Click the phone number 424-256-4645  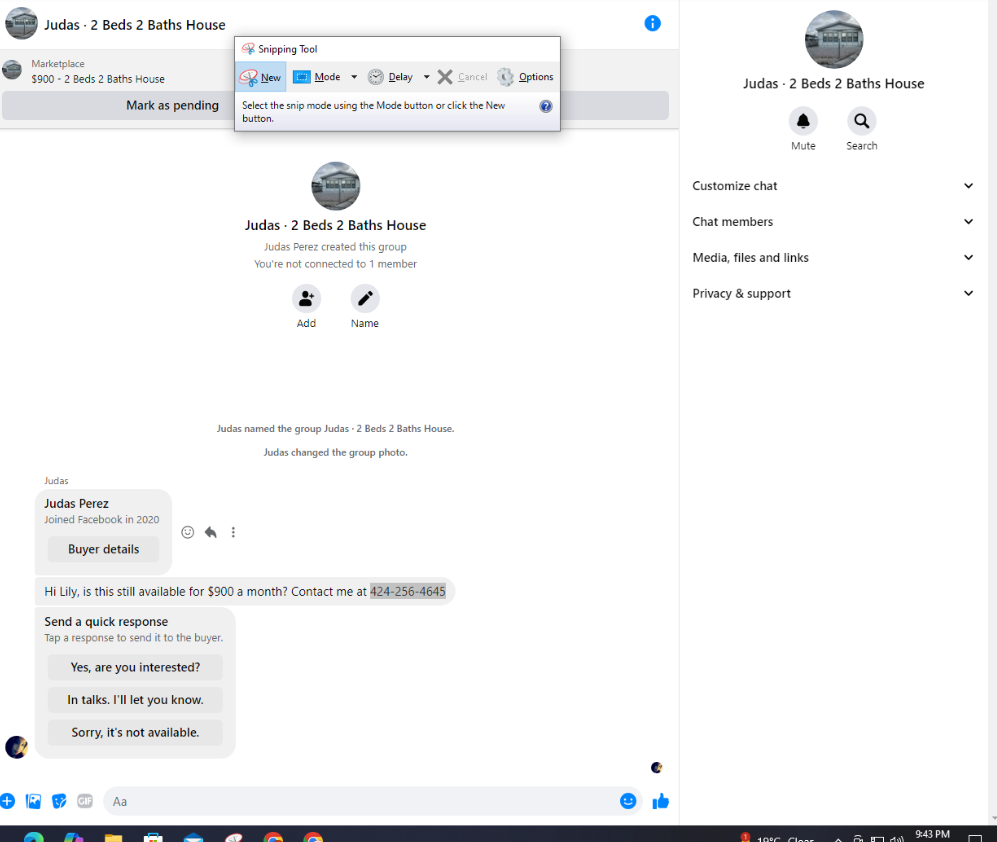[x=408, y=591]
